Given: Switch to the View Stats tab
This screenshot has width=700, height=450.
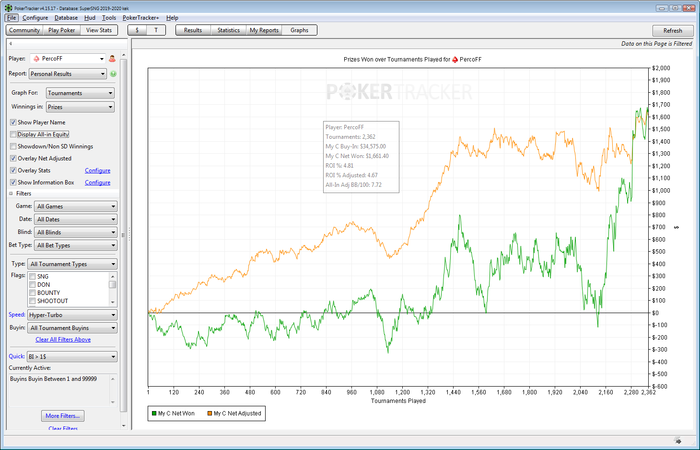Looking at the screenshot, I should [x=99, y=30].
